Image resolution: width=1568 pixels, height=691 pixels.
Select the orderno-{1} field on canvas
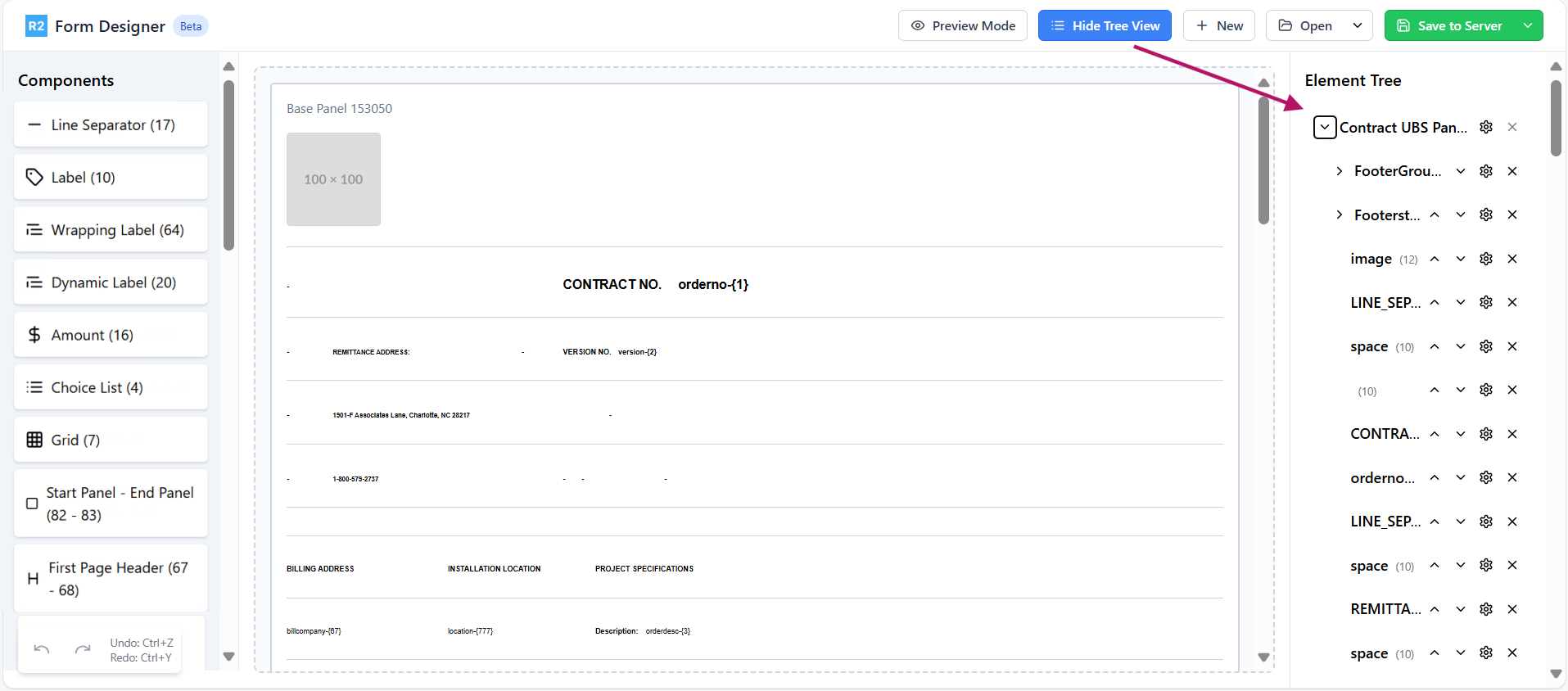(713, 284)
